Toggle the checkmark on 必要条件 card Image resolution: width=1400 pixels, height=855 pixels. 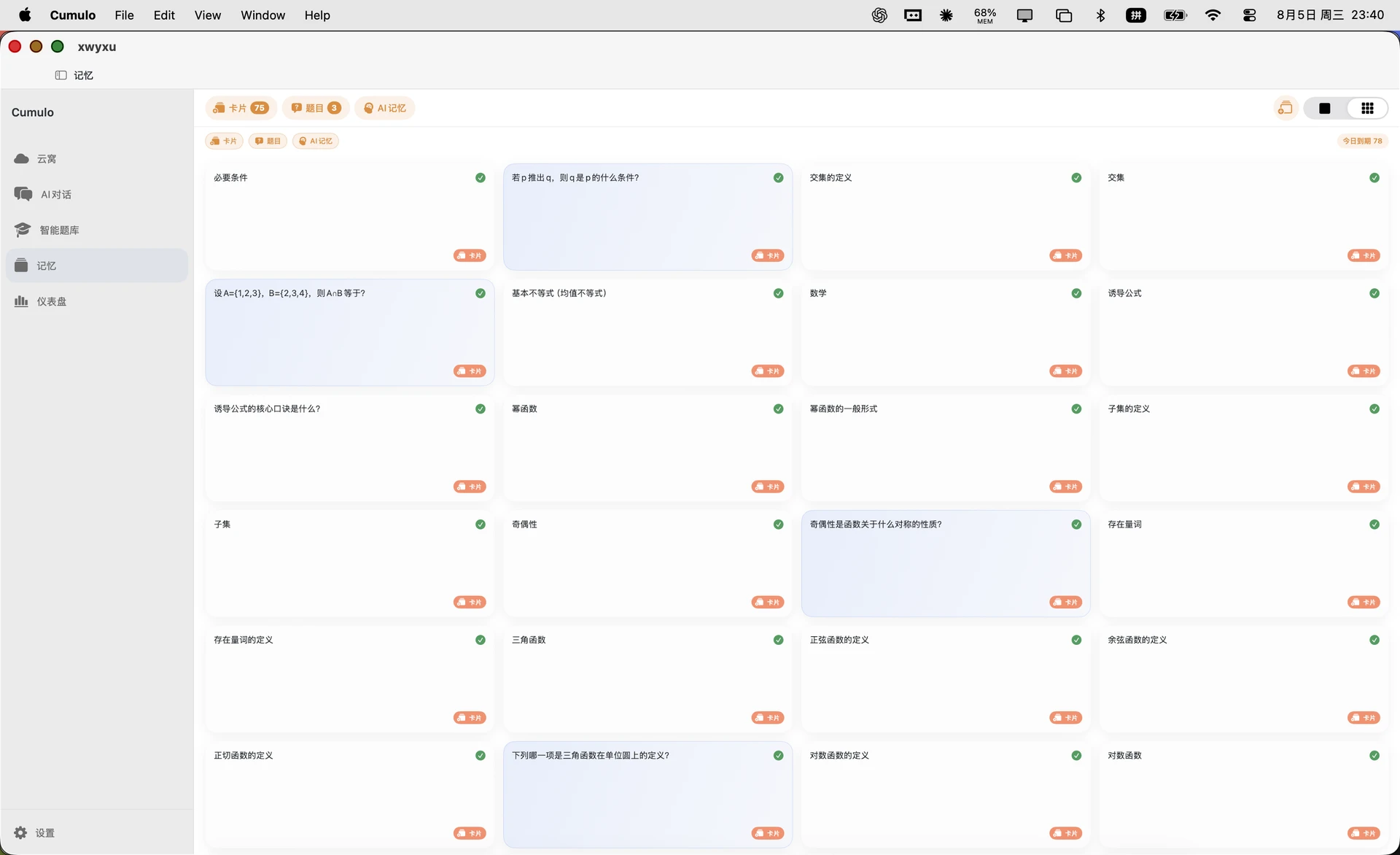click(x=481, y=177)
